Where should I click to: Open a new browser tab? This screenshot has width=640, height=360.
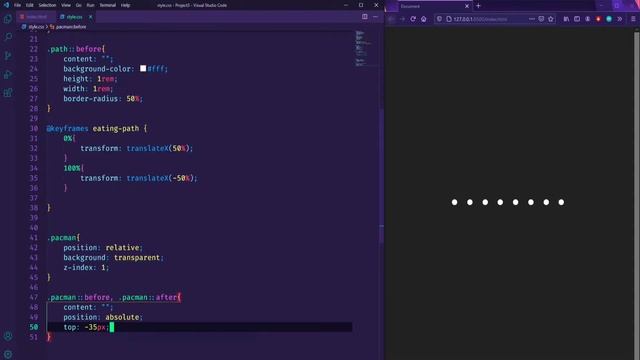478,6
